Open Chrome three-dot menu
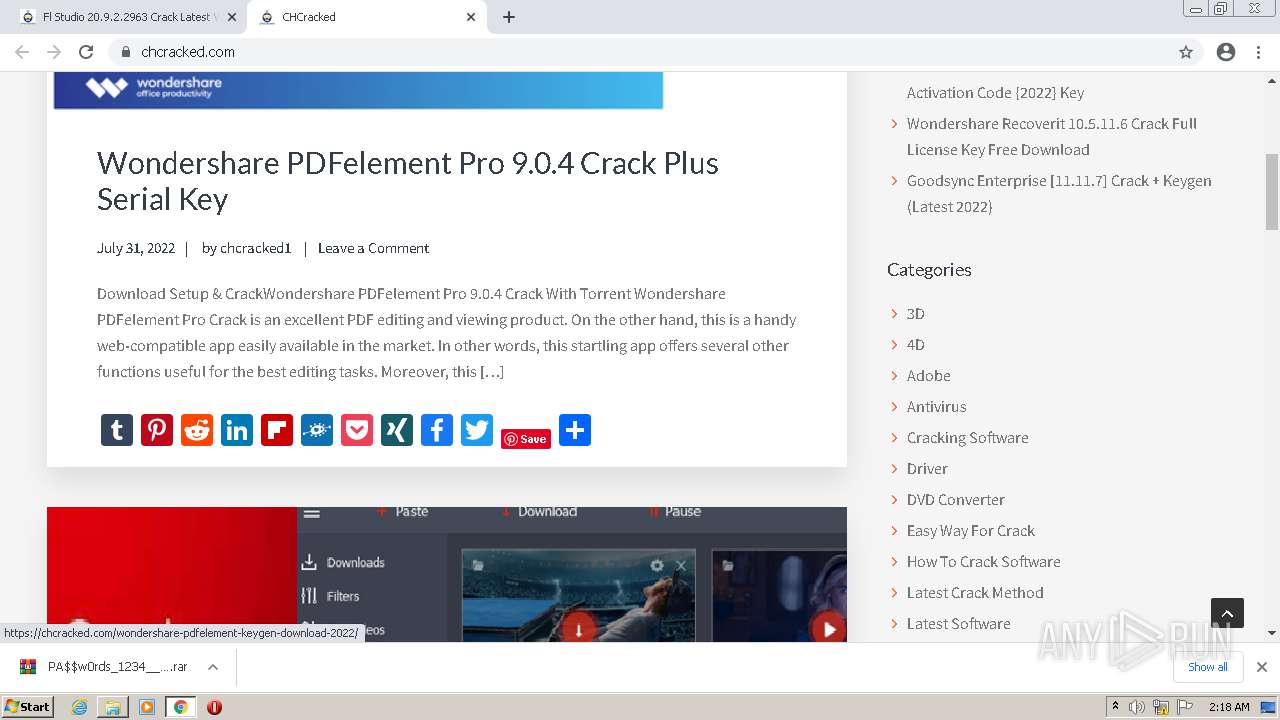This screenshot has width=1280, height=720. pos(1258,52)
